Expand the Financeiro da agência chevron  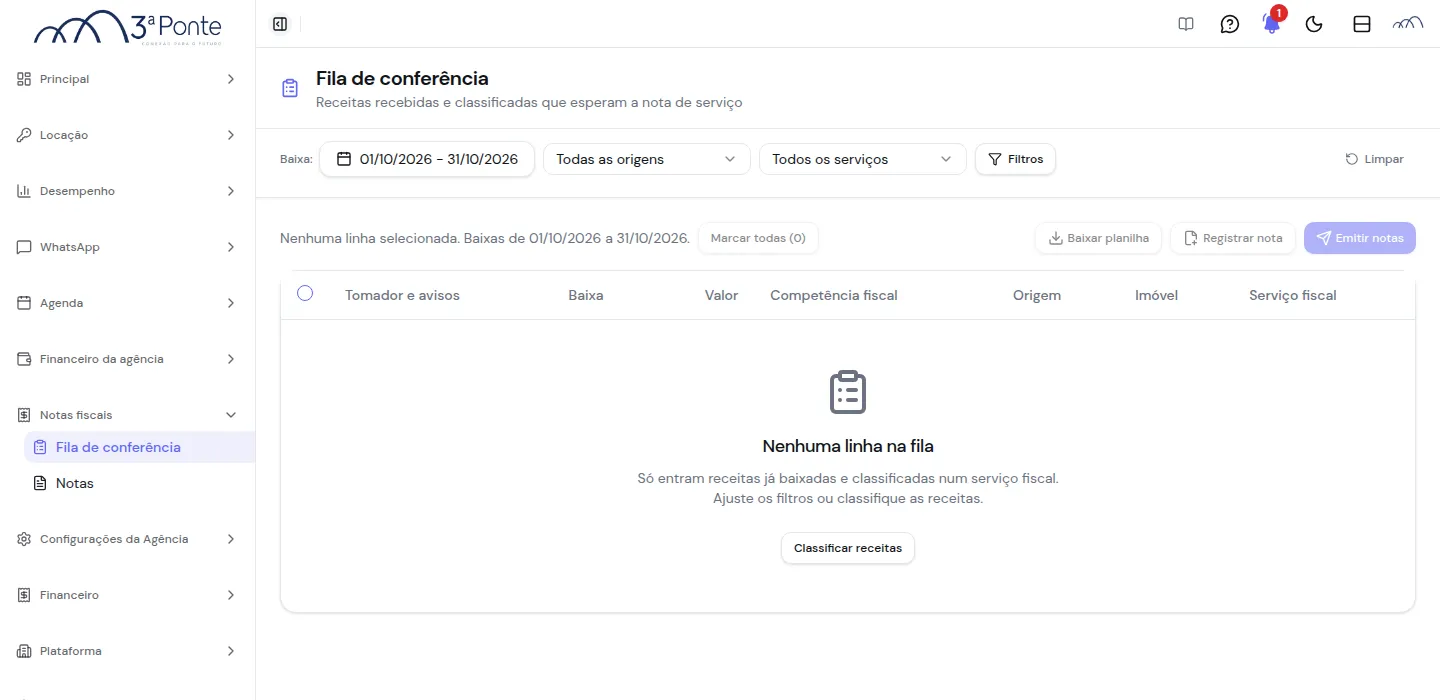pos(231,359)
